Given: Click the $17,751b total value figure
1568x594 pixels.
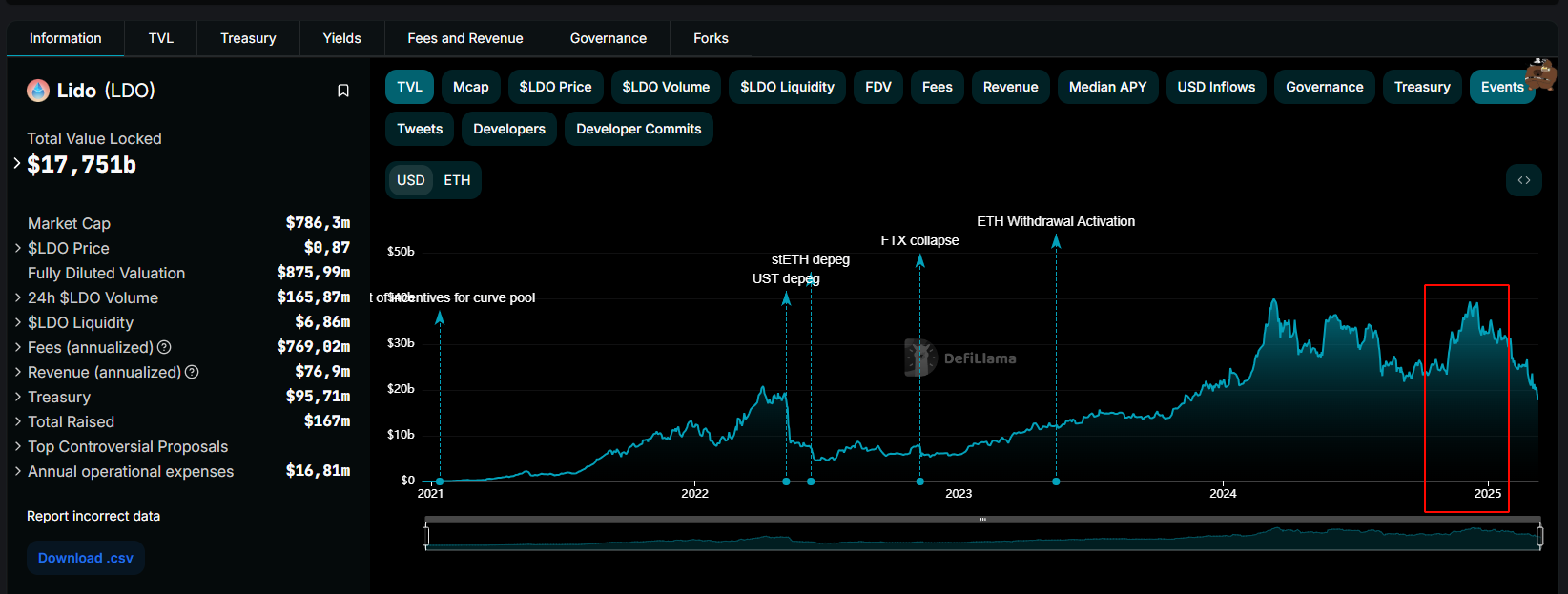Looking at the screenshot, I should pyautogui.click(x=82, y=165).
